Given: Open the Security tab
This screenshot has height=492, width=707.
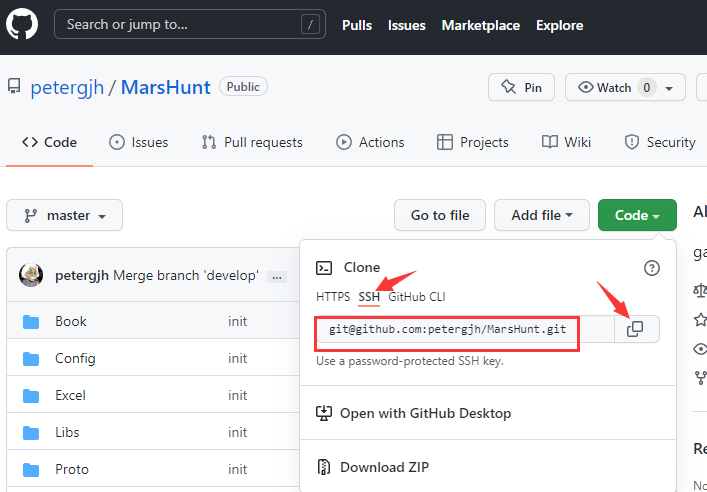Looking at the screenshot, I should (x=660, y=143).
